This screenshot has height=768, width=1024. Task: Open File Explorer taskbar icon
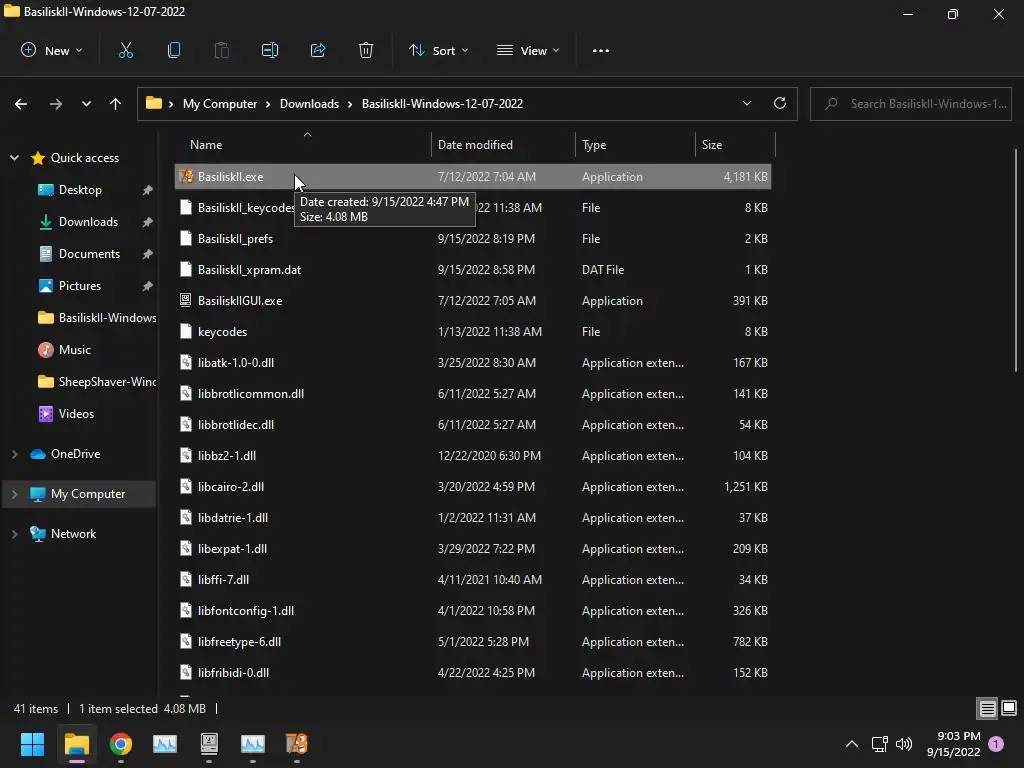tap(76, 744)
